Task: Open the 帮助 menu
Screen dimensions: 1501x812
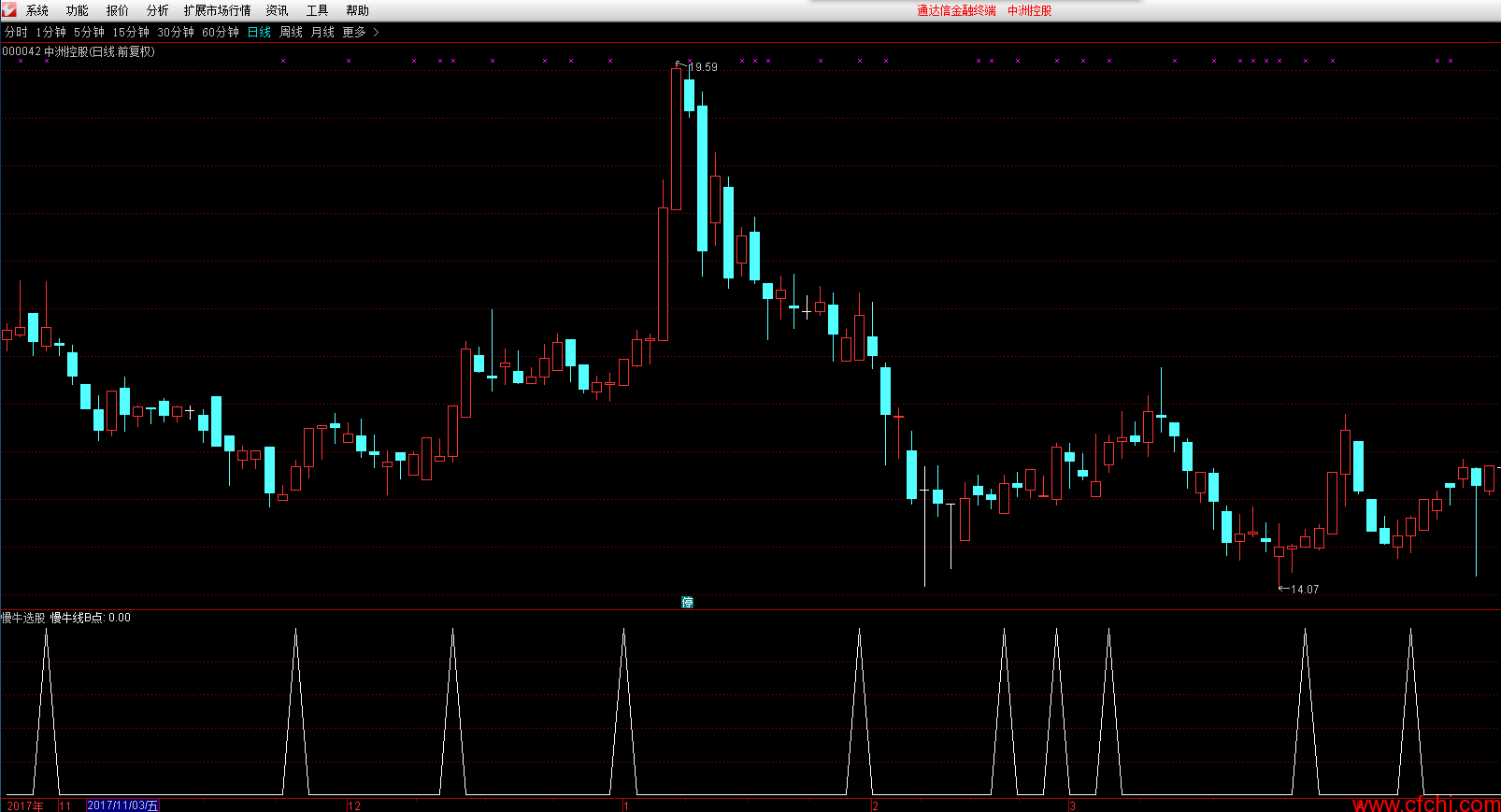Action: [358, 10]
